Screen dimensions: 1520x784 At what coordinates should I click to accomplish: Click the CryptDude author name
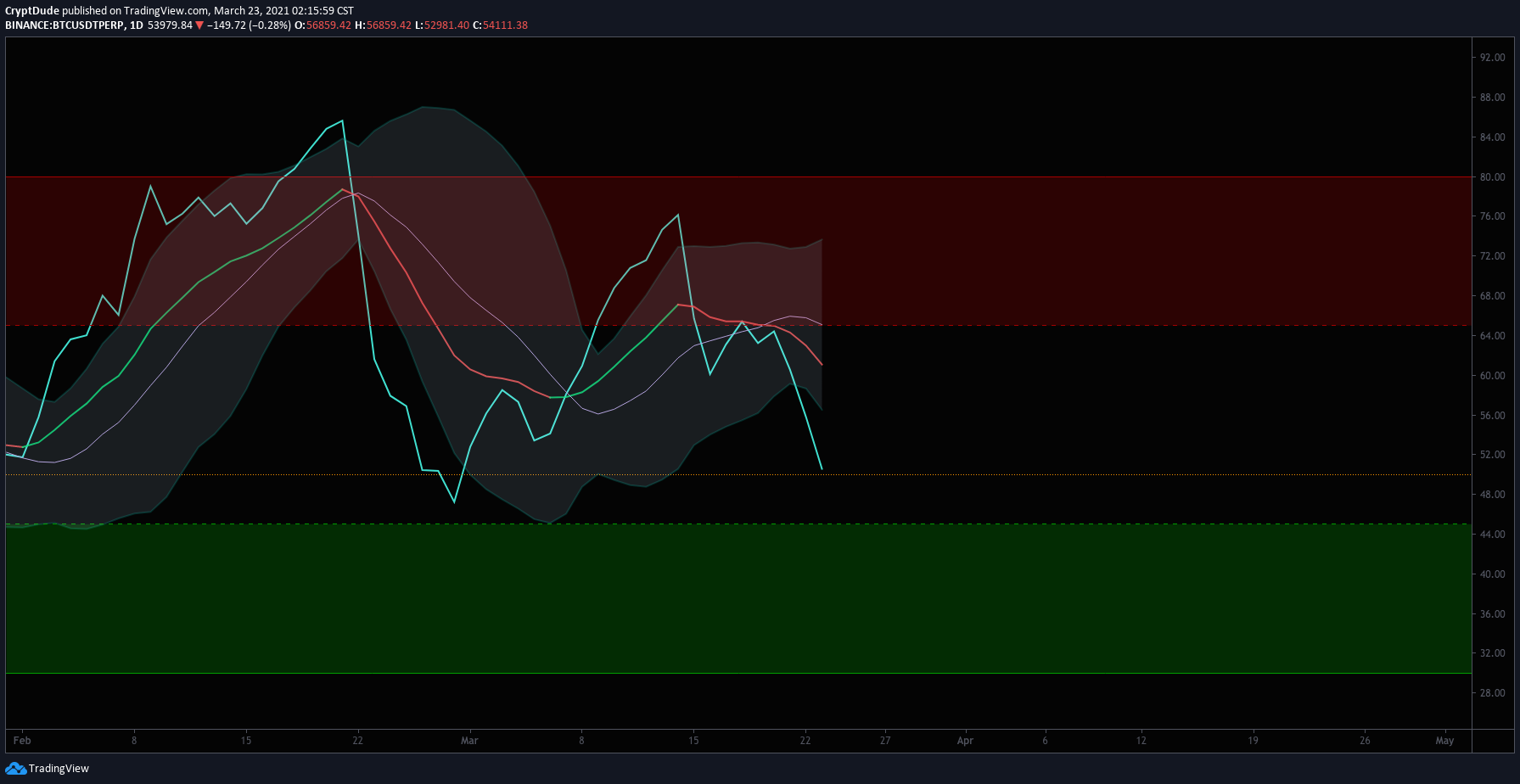[32, 11]
